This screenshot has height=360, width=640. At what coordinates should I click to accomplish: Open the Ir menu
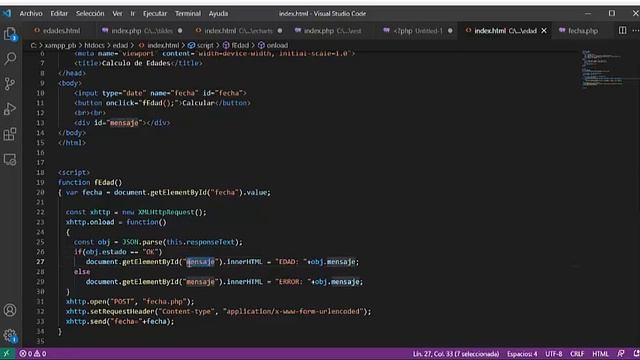(133, 13)
